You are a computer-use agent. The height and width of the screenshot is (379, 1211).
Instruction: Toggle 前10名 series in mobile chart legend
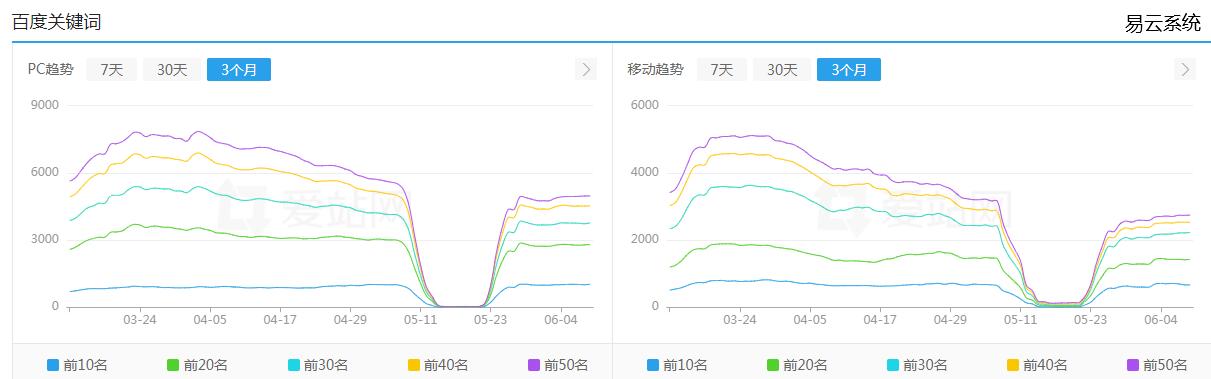coord(677,365)
